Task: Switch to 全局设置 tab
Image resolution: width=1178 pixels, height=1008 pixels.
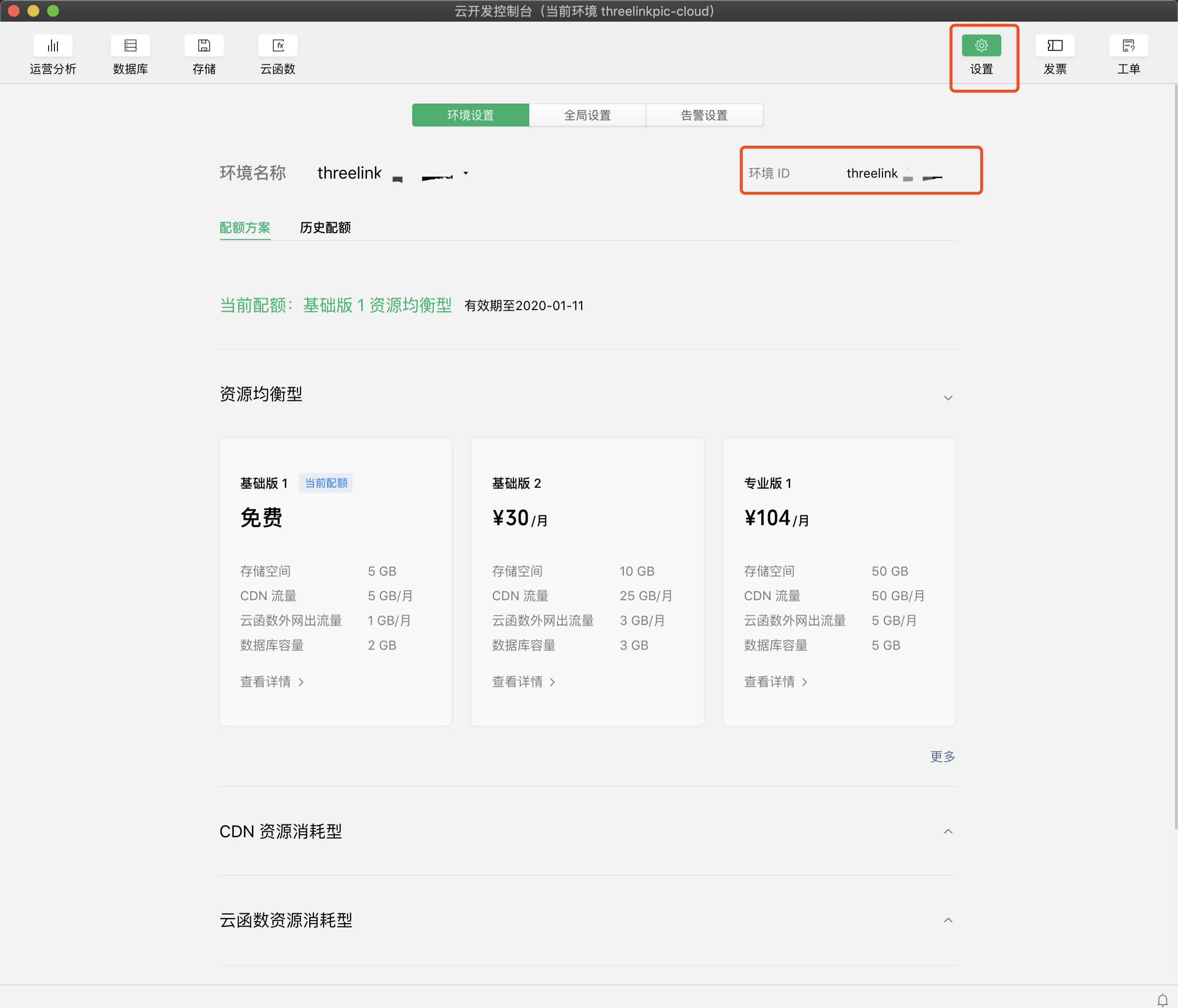Action: [x=588, y=115]
